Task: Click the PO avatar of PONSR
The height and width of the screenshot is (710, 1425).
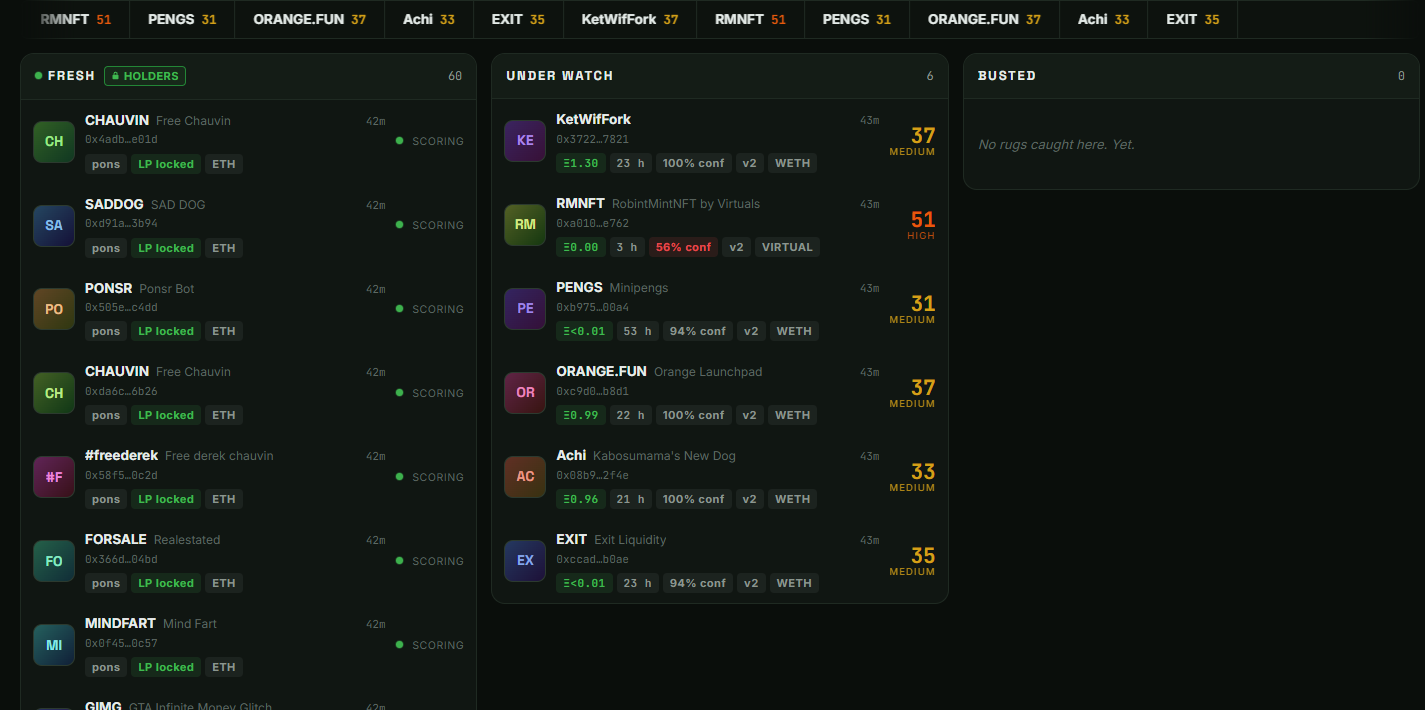Action: (54, 309)
